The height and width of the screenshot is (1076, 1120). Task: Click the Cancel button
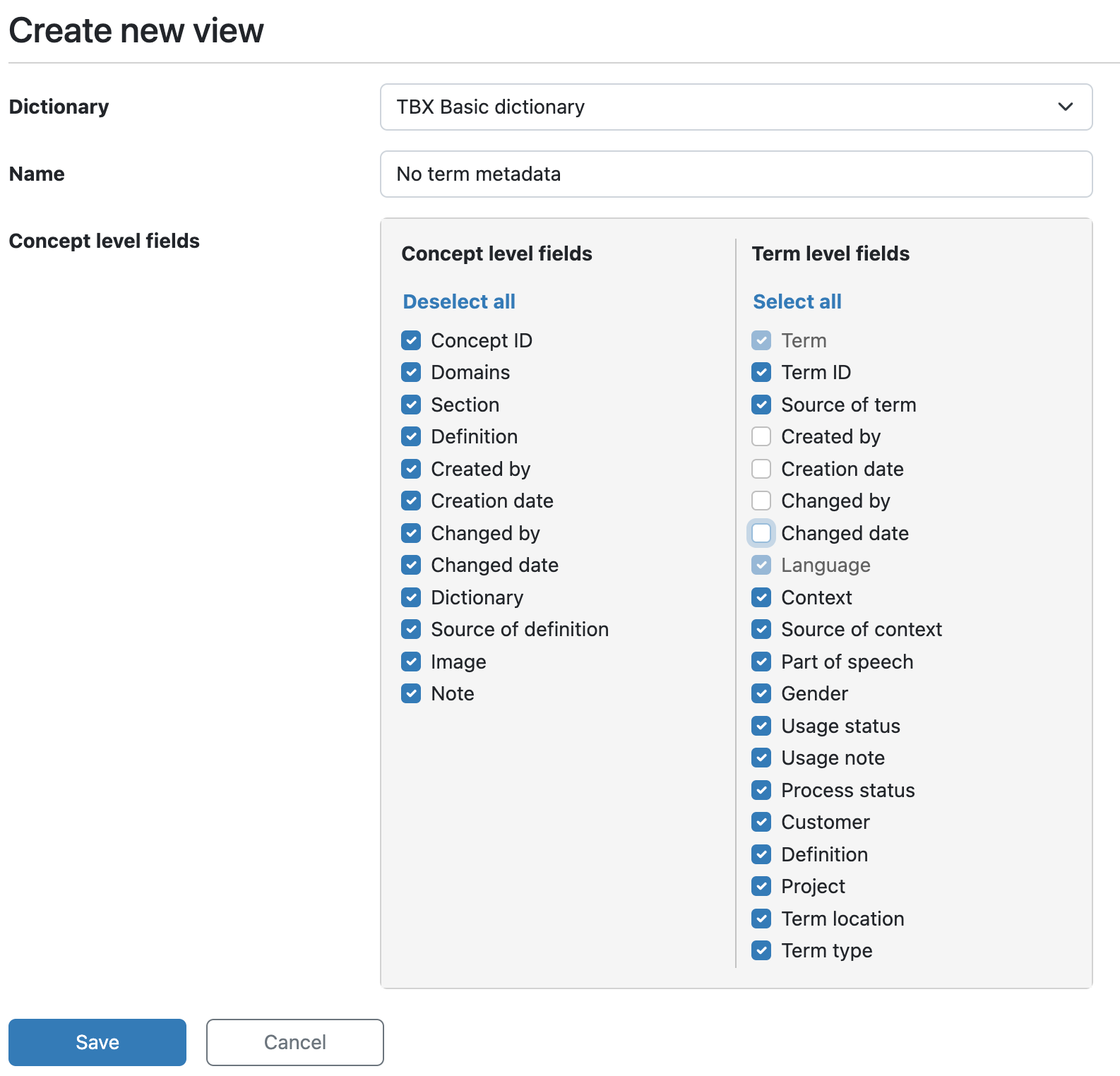(295, 1042)
